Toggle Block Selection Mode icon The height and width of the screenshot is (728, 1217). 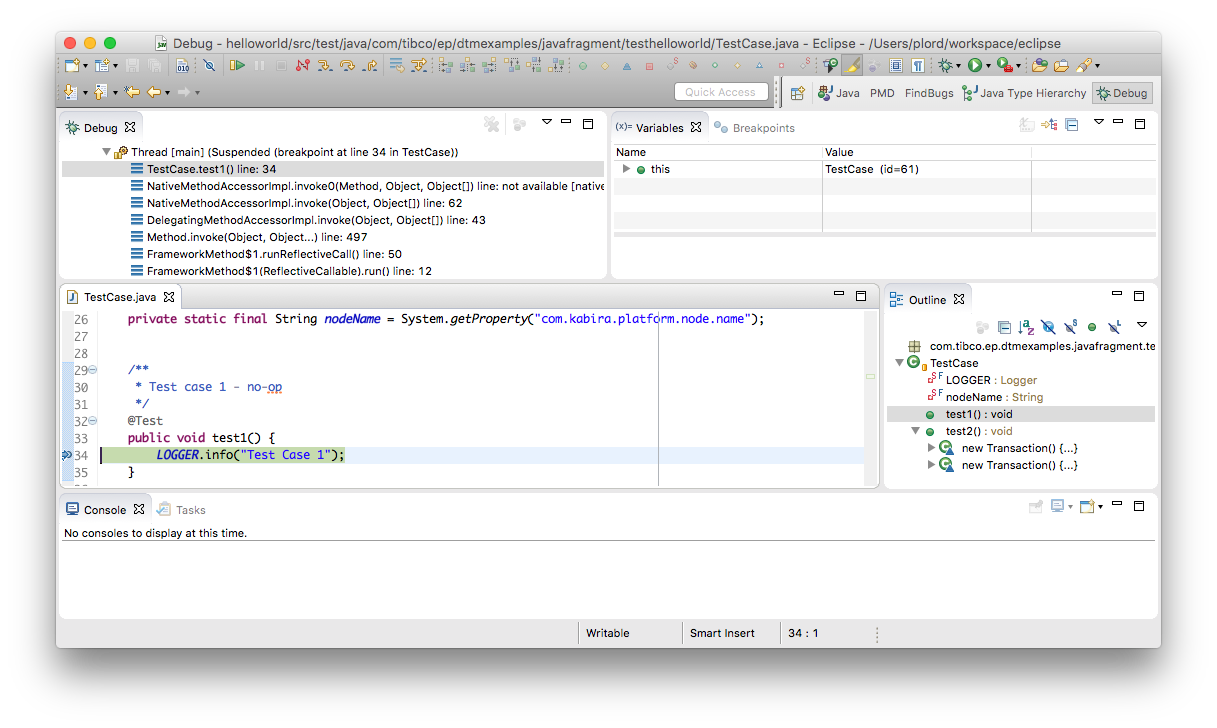pyautogui.click(x=896, y=65)
